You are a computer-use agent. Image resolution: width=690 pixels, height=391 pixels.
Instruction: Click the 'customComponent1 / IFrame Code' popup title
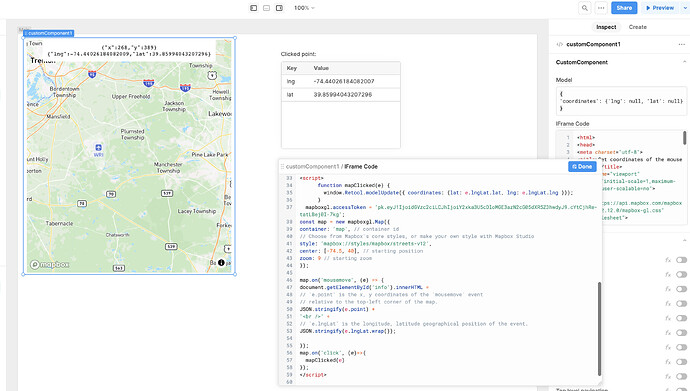(332, 167)
